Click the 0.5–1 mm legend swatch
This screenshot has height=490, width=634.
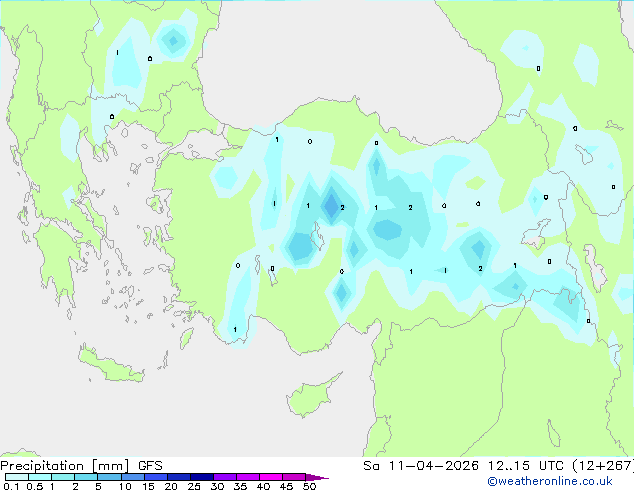pos(40,477)
